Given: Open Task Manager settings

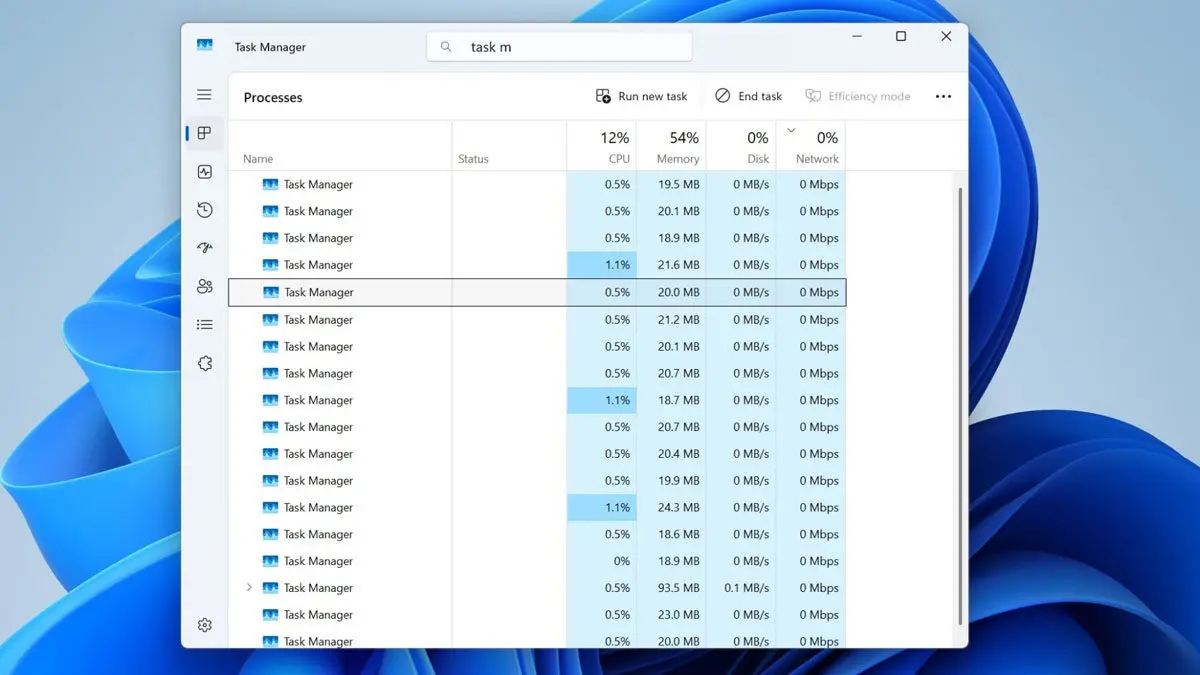Looking at the screenshot, I should point(204,624).
